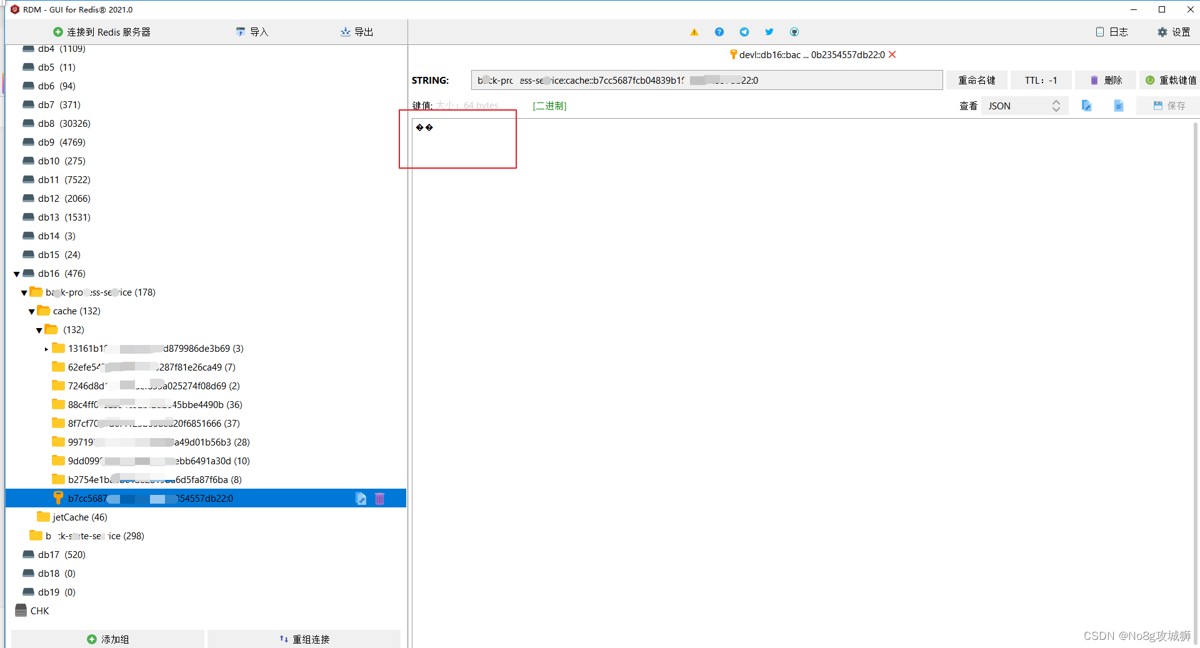Select db17 (520) database
The image size is (1200, 648).
click(54, 555)
